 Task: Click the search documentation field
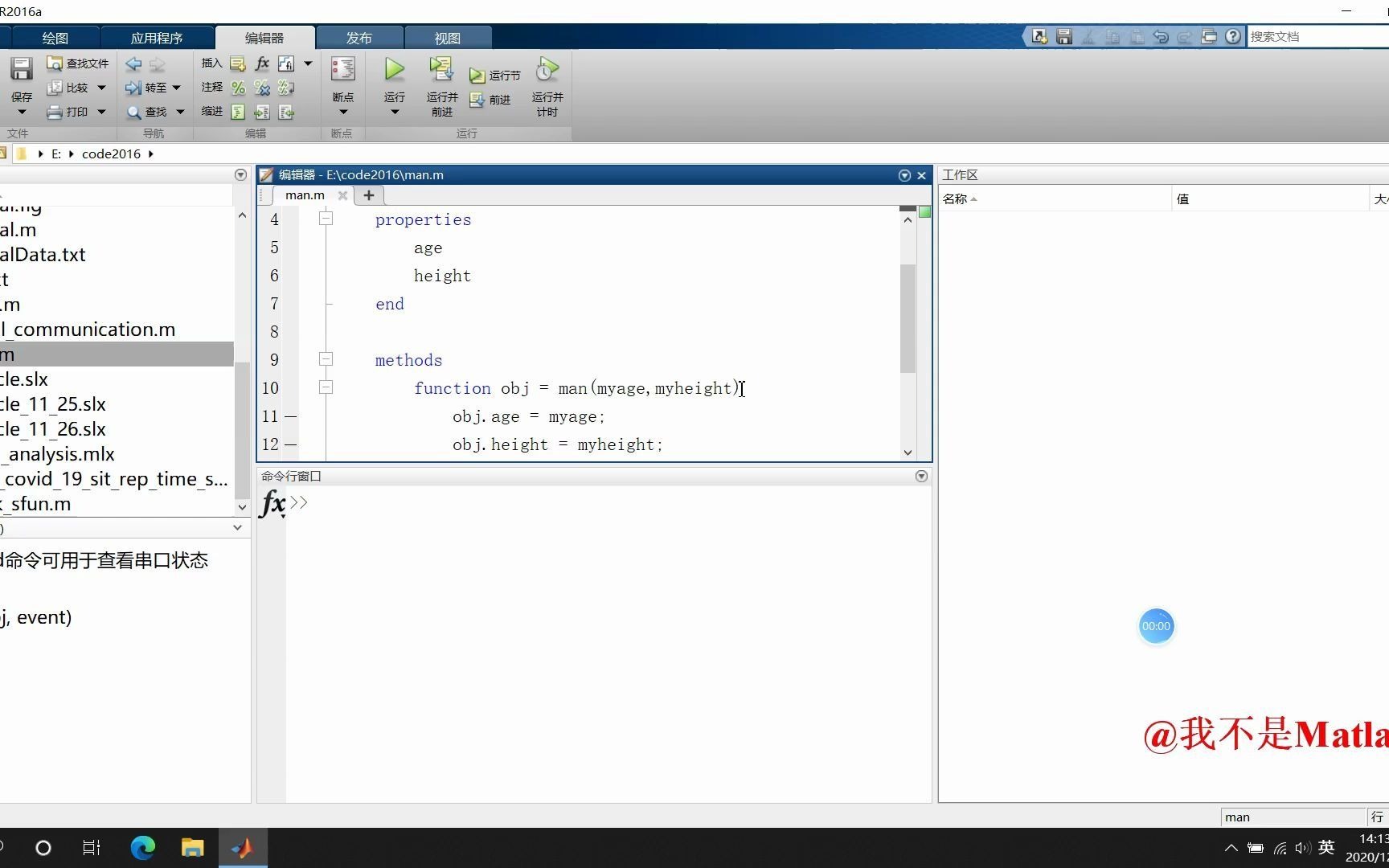1318,37
